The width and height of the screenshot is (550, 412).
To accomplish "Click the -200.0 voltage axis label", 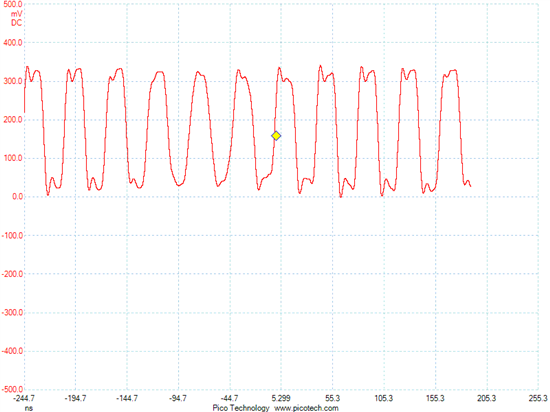I will (12, 274).
